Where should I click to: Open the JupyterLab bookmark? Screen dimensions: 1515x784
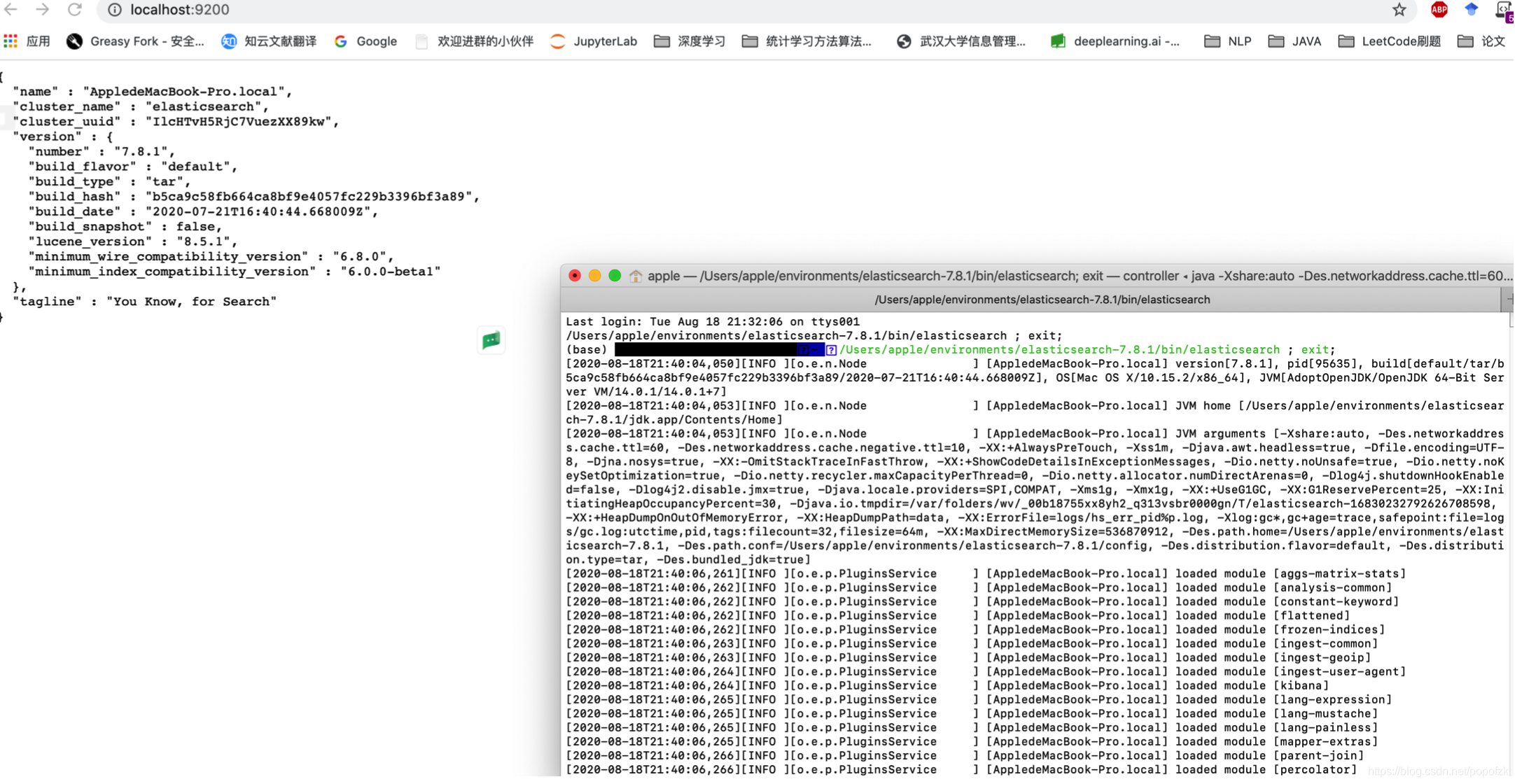click(594, 41)
